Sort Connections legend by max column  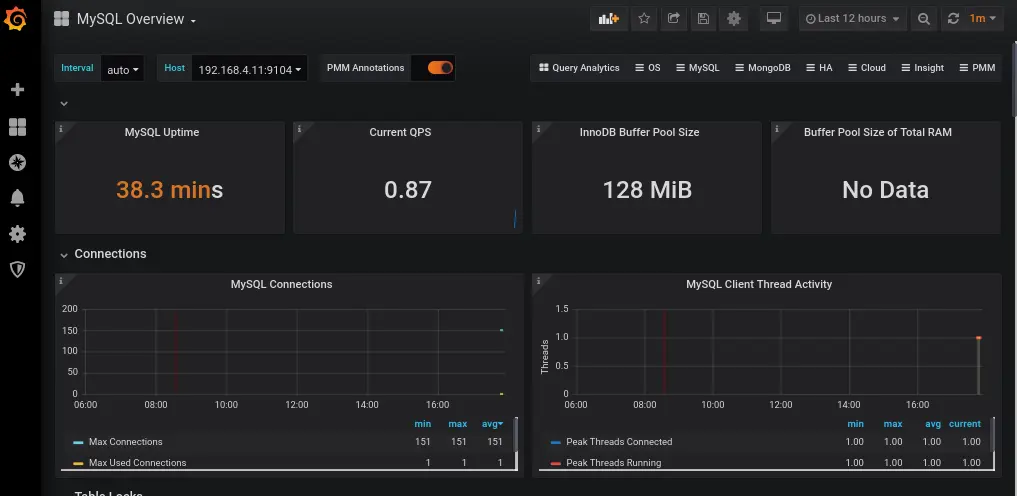(458, 424)
